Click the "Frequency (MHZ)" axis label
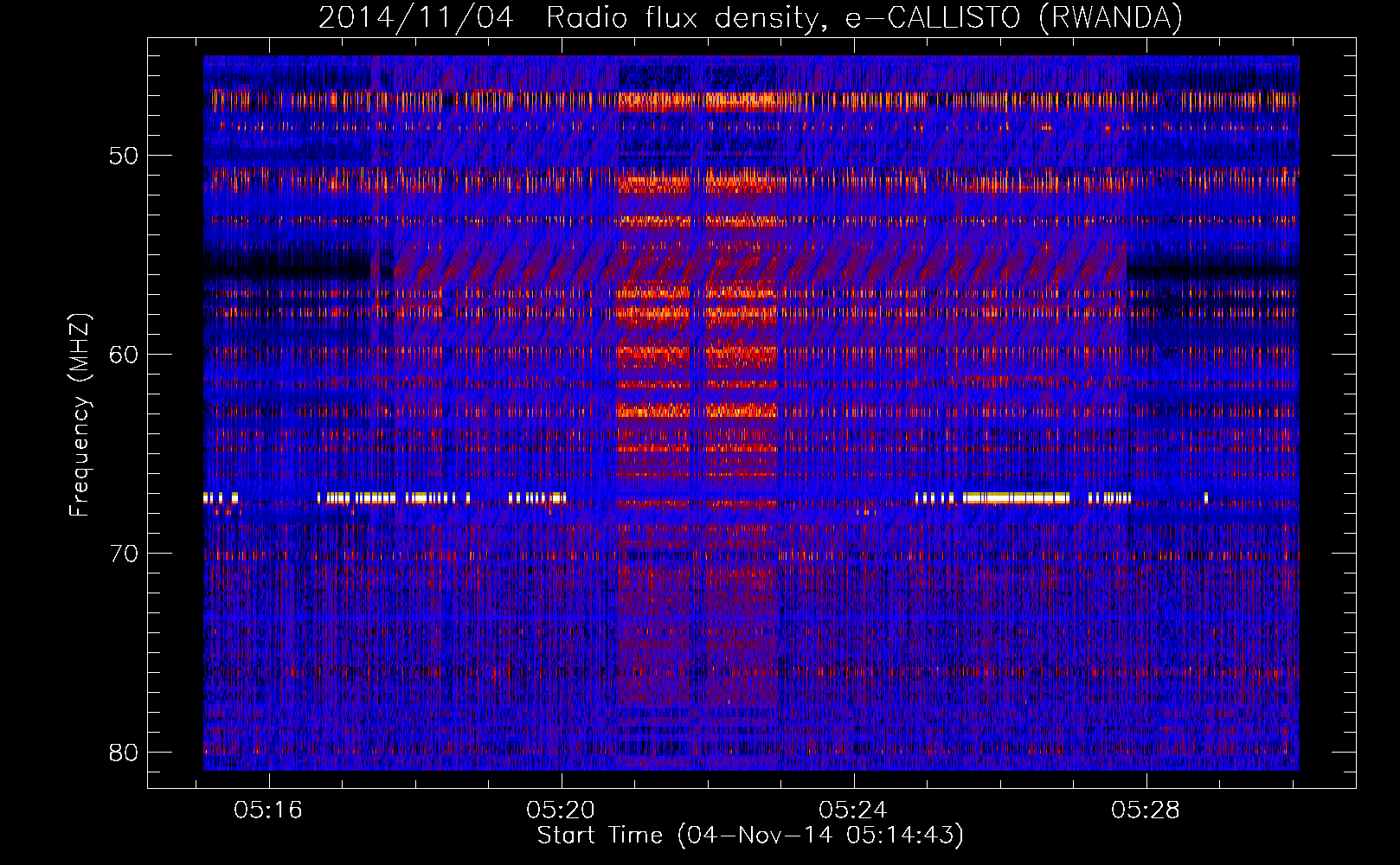Image resolution: width=1400 pixels, height=865 pixels. (x=80, y=415)
